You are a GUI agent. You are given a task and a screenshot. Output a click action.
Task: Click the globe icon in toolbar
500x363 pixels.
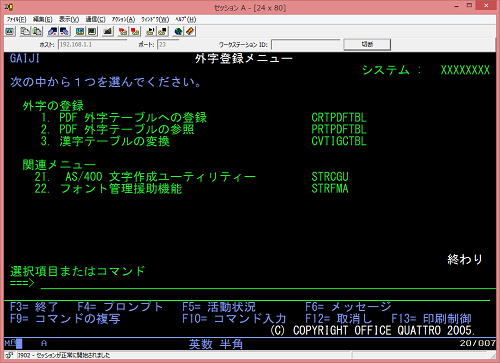[x=178, y=32]
